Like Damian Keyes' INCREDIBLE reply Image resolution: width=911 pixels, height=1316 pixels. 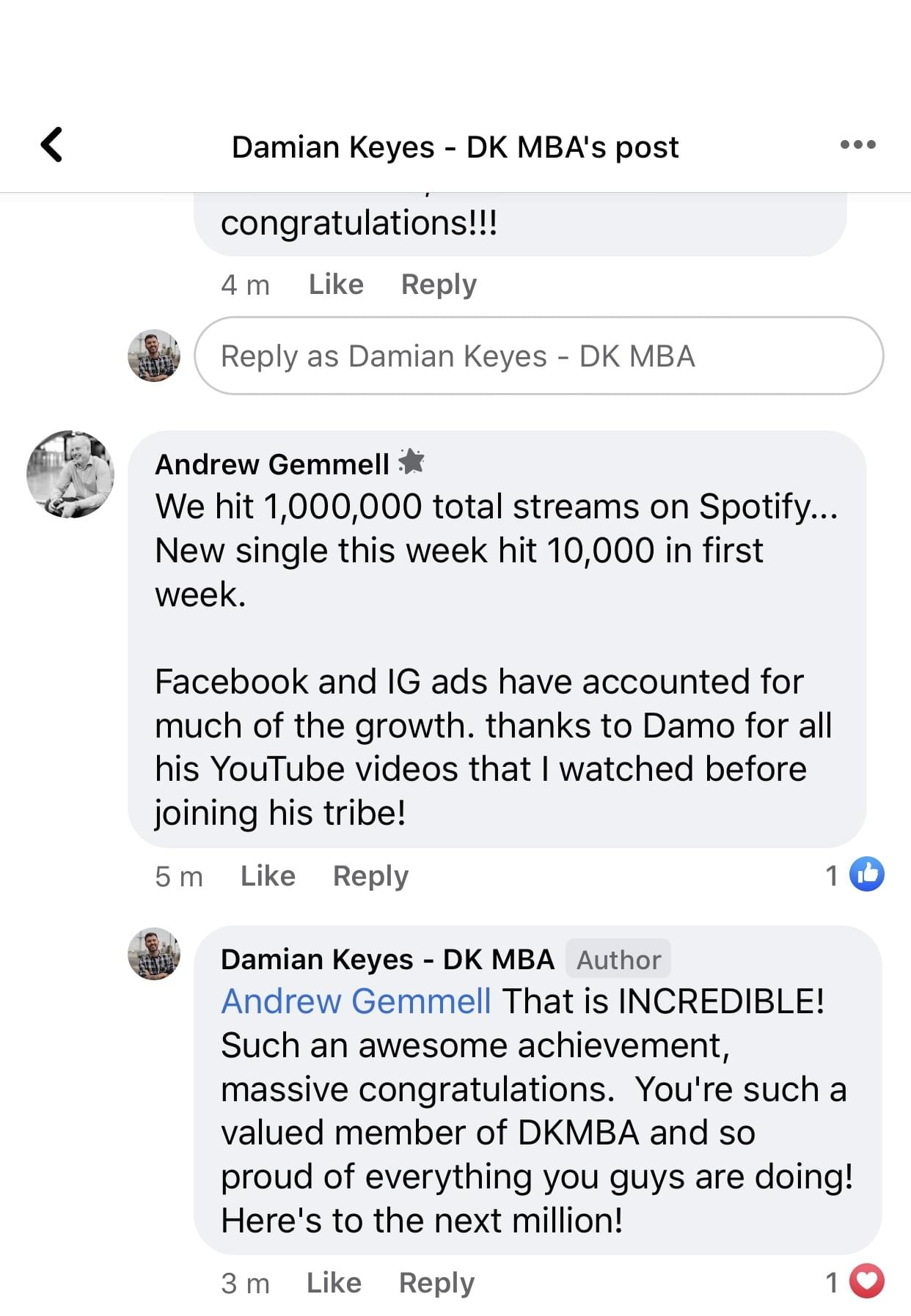tap(334, 1283)
